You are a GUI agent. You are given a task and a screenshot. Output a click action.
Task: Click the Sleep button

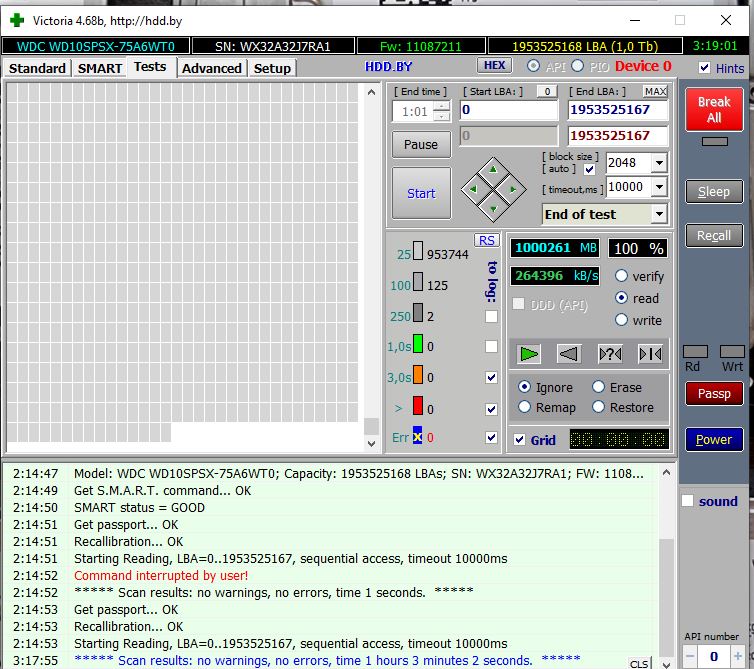coord(714,191)
